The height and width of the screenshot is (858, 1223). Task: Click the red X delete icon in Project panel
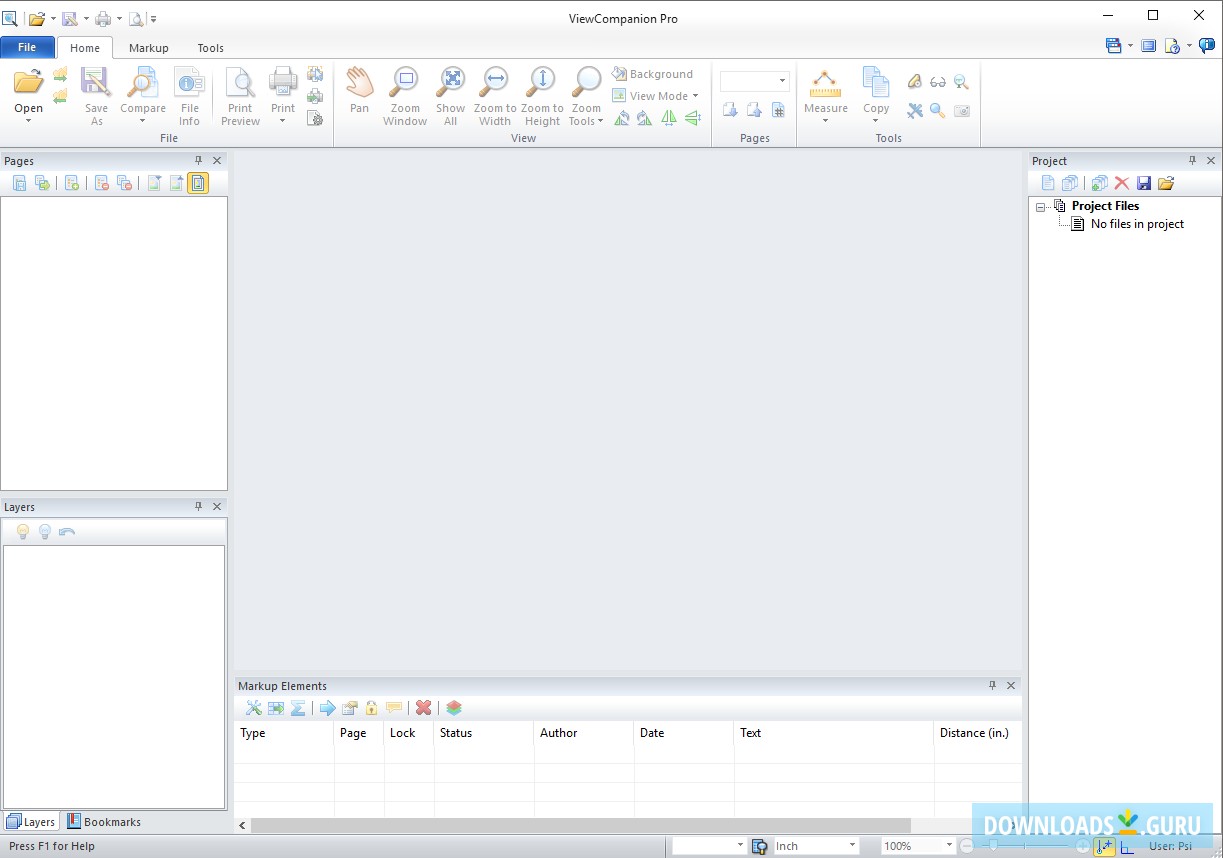[x=1122, y=183]
